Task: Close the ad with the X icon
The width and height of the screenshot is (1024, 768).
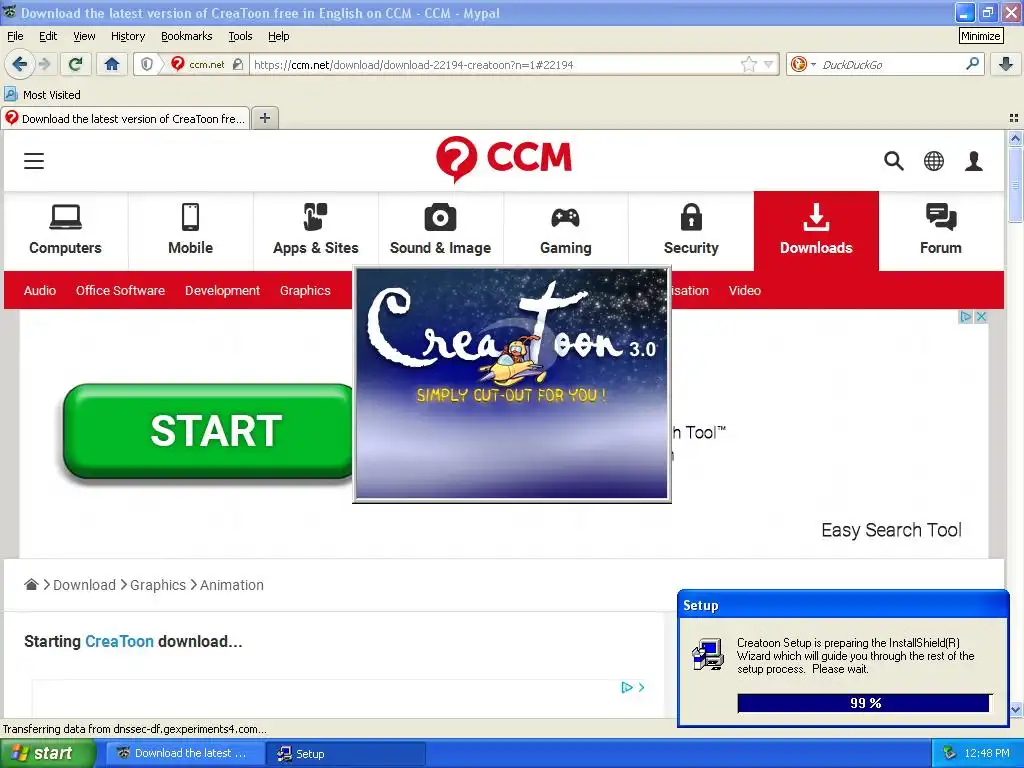Action: tap(980, 317)
